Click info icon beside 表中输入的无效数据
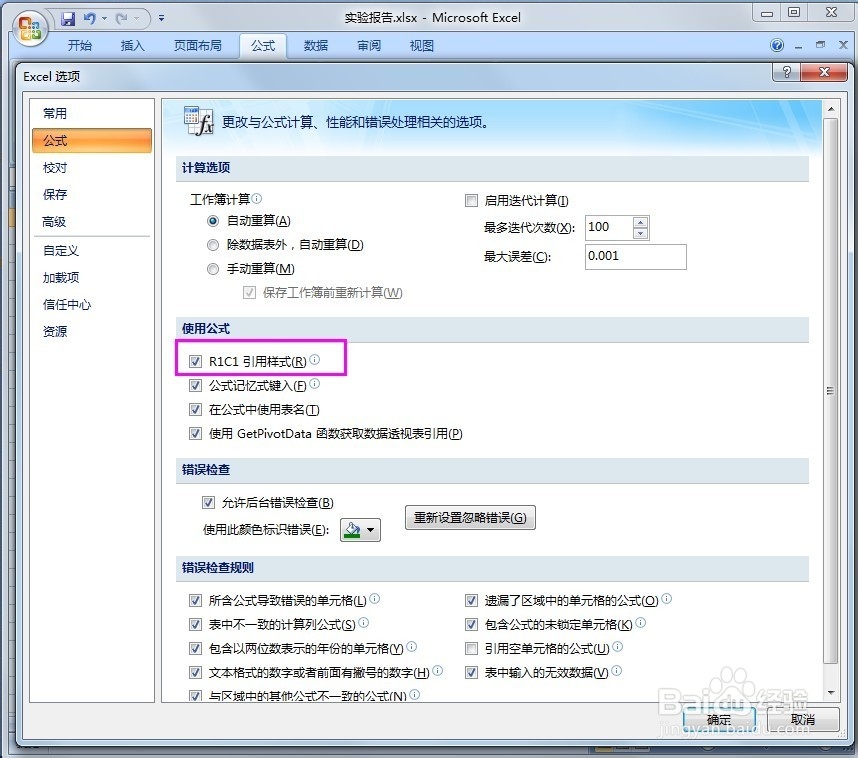The width and height of the screenshot is (858, 758). 616,671
